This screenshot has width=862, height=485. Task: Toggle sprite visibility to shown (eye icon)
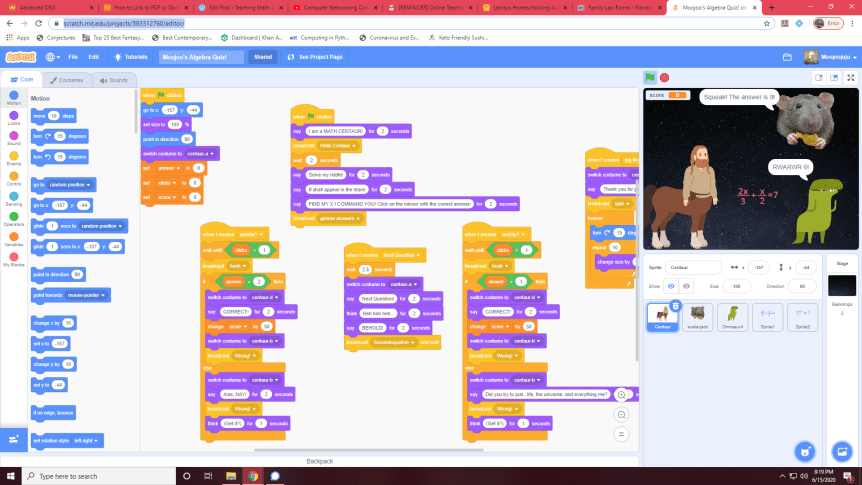671,285
